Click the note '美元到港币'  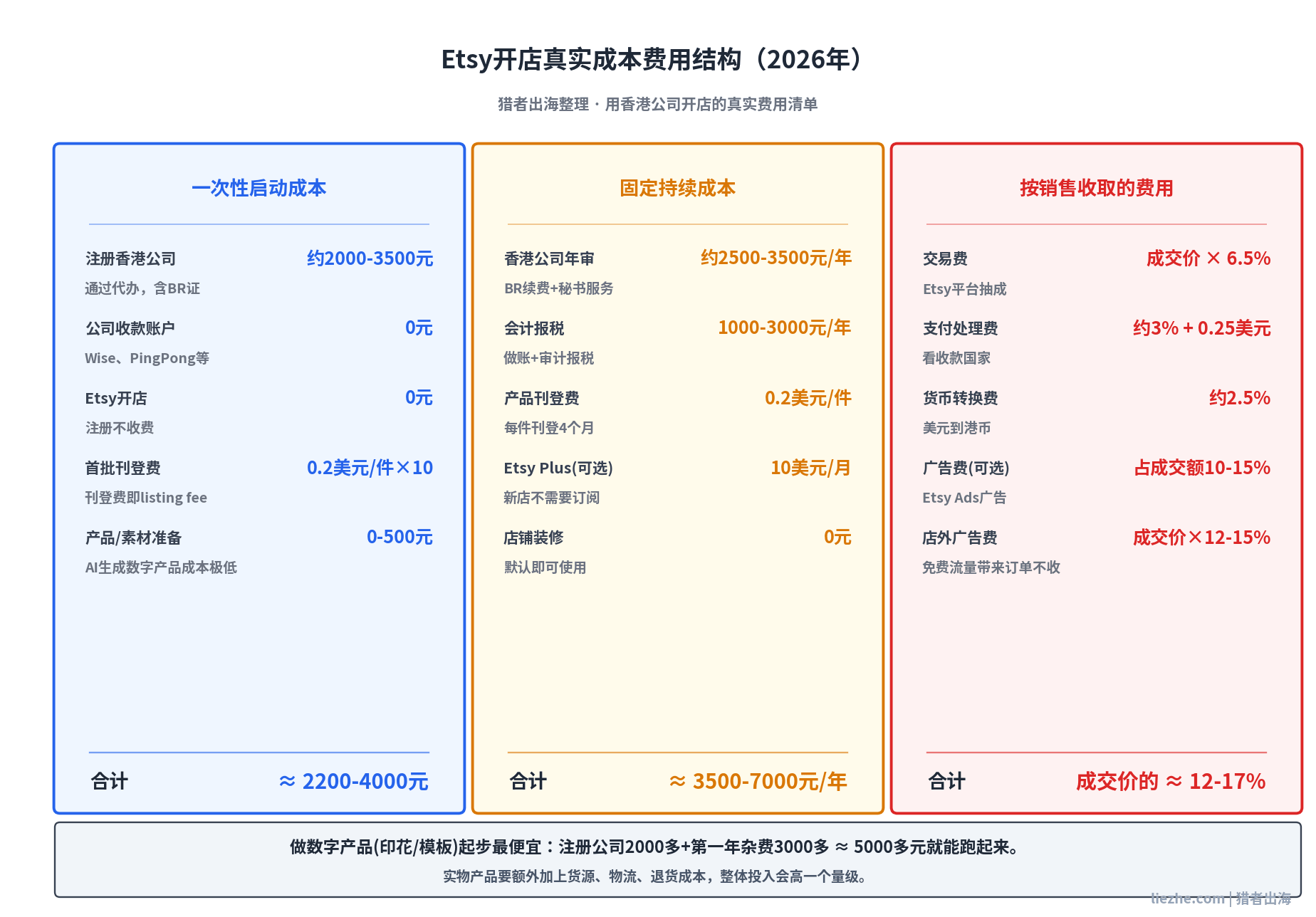(957, 428)
